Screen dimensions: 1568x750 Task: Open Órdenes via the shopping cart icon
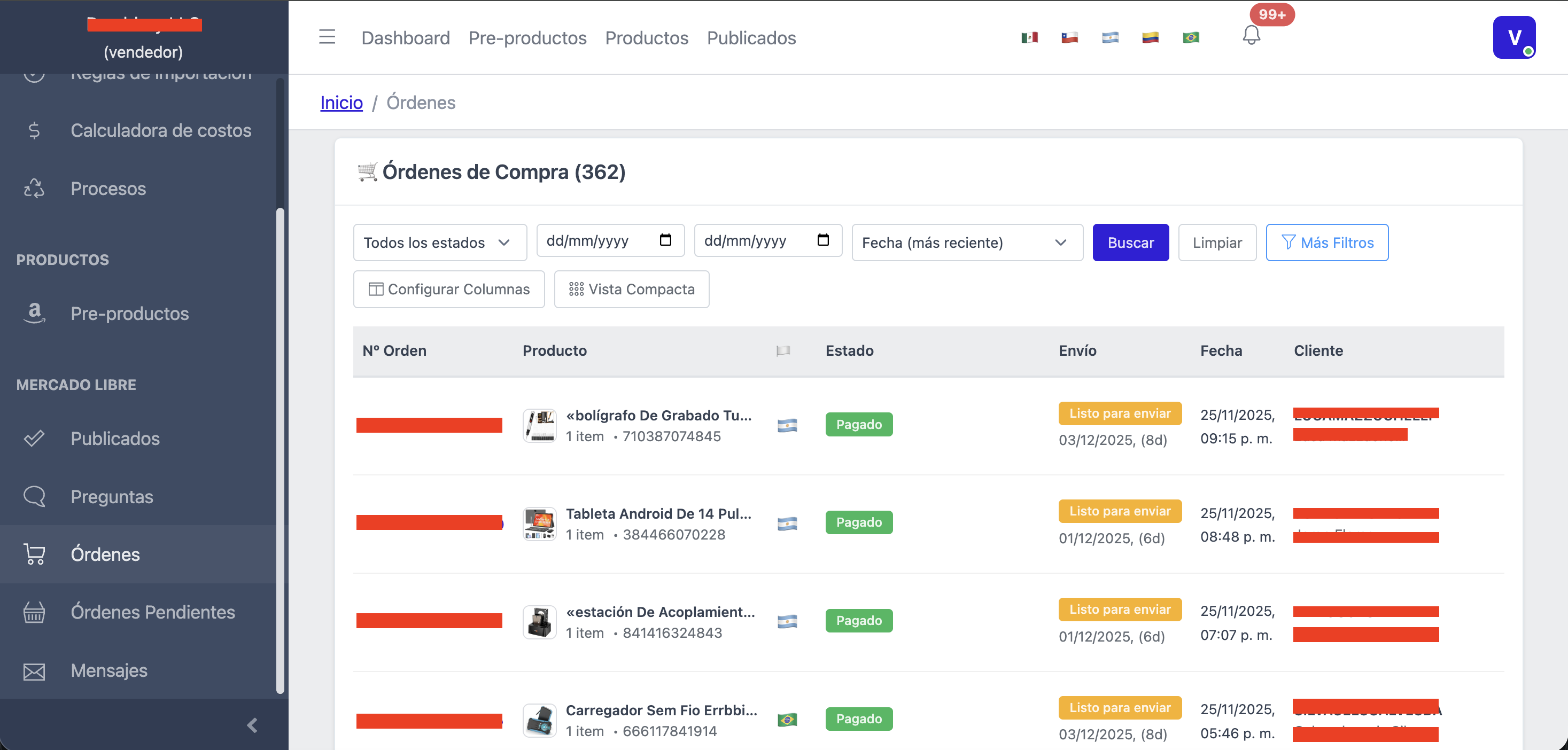coord(34,554)
